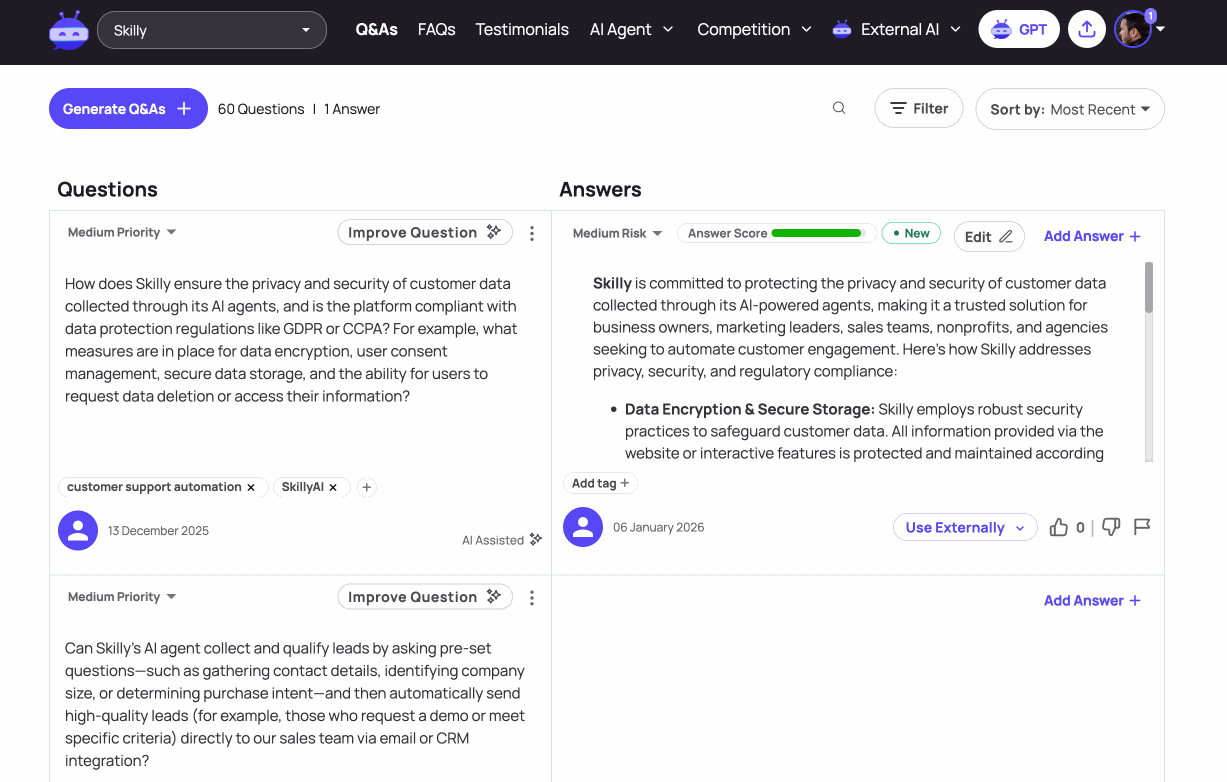Viewport: 1227px width, 782px height.
Task: Open the Skilly workspace dropdown
Action: click(212, 30)
